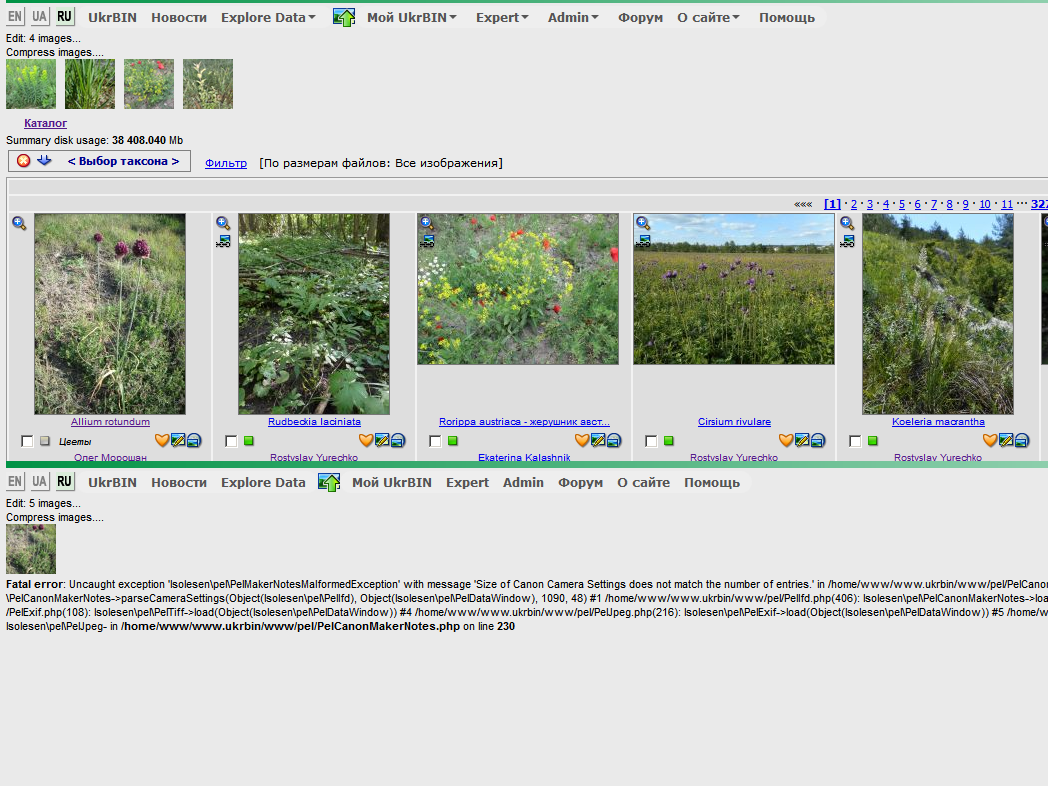This screenshot has height=786, width=1048.
Task: Click the blue double-arrow icon beside Выбор таксона
Action: [44, 161]
